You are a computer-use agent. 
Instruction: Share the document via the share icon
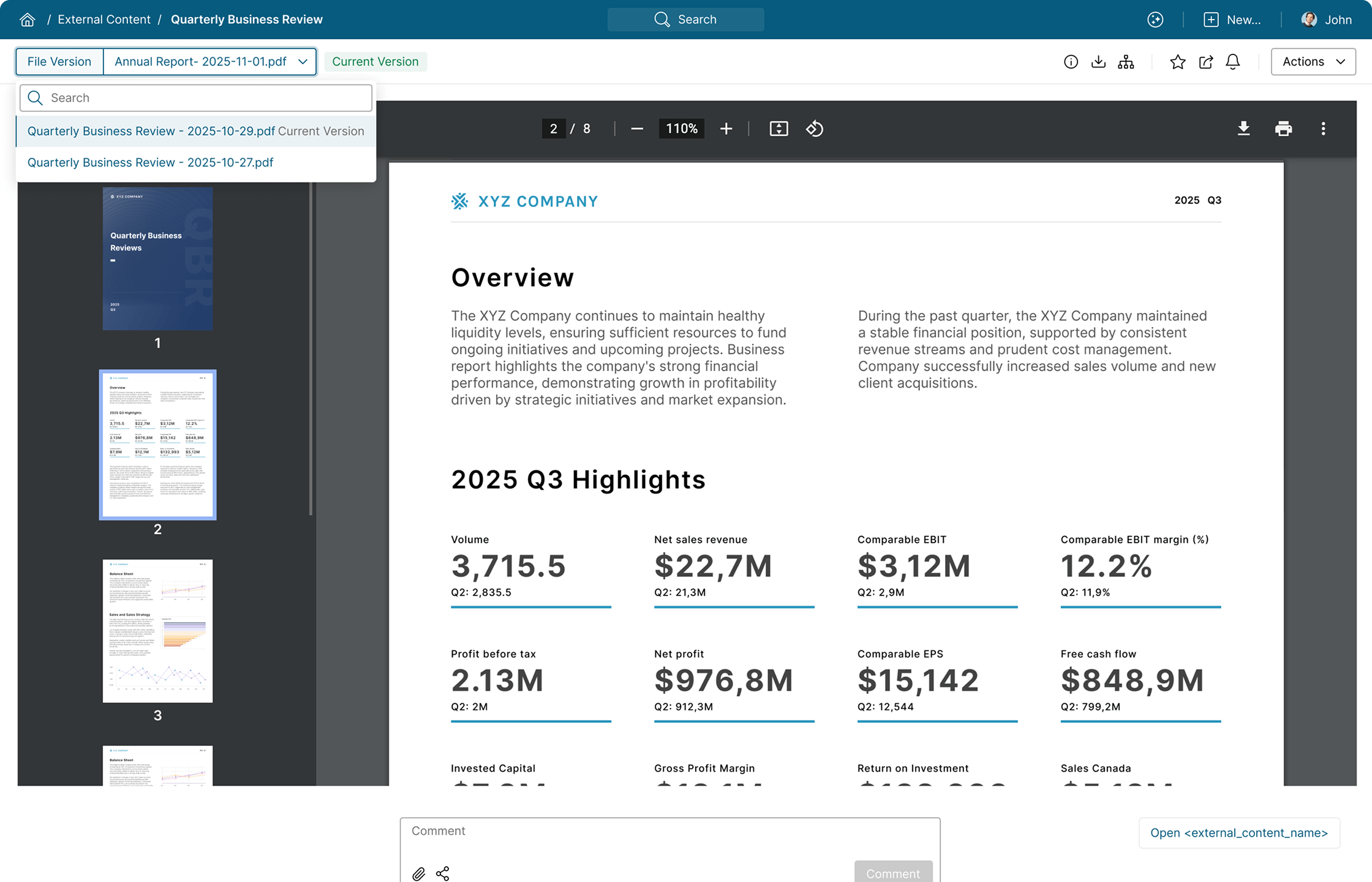coord(1205,61)
